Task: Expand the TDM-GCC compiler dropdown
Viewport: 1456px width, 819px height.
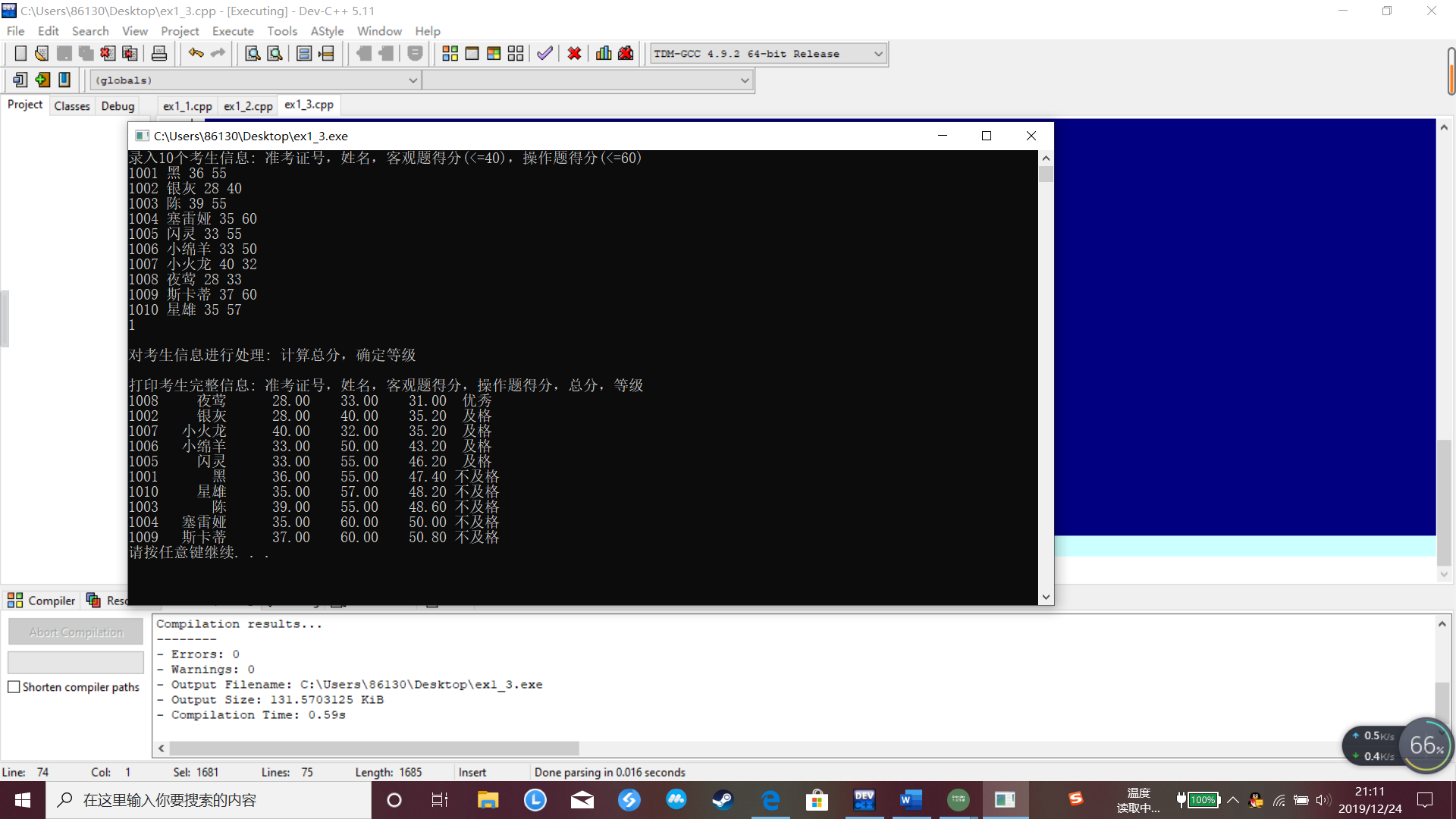Action: click(878, 54)
